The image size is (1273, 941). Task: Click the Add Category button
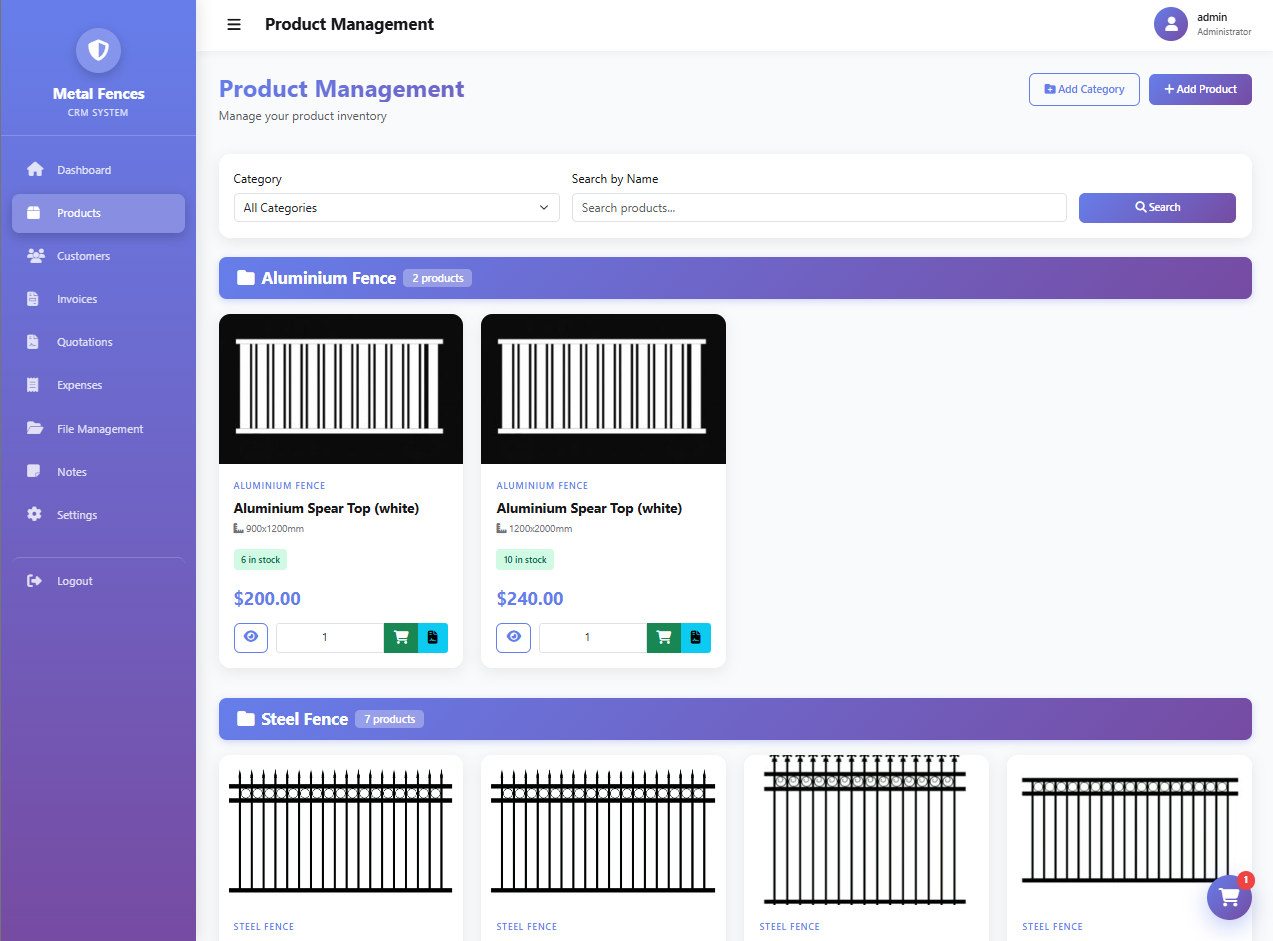click(1084, 89)
